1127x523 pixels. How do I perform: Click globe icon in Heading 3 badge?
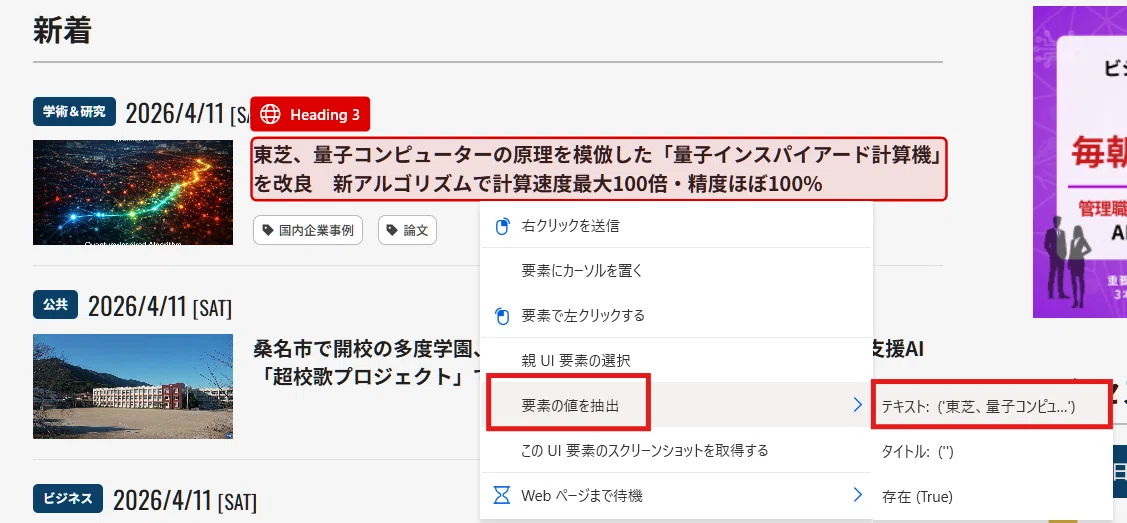(x=270, y=114)
